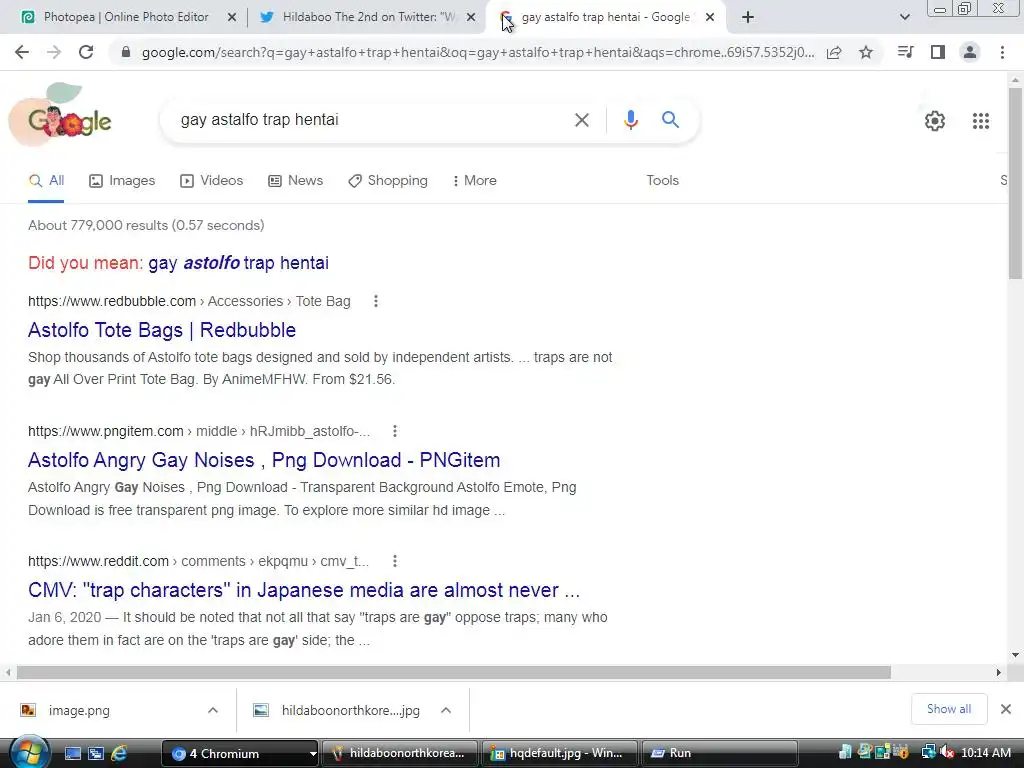
Task: Open the Astolfo Tote Bags Redbubble result
Action: (162, 330)
